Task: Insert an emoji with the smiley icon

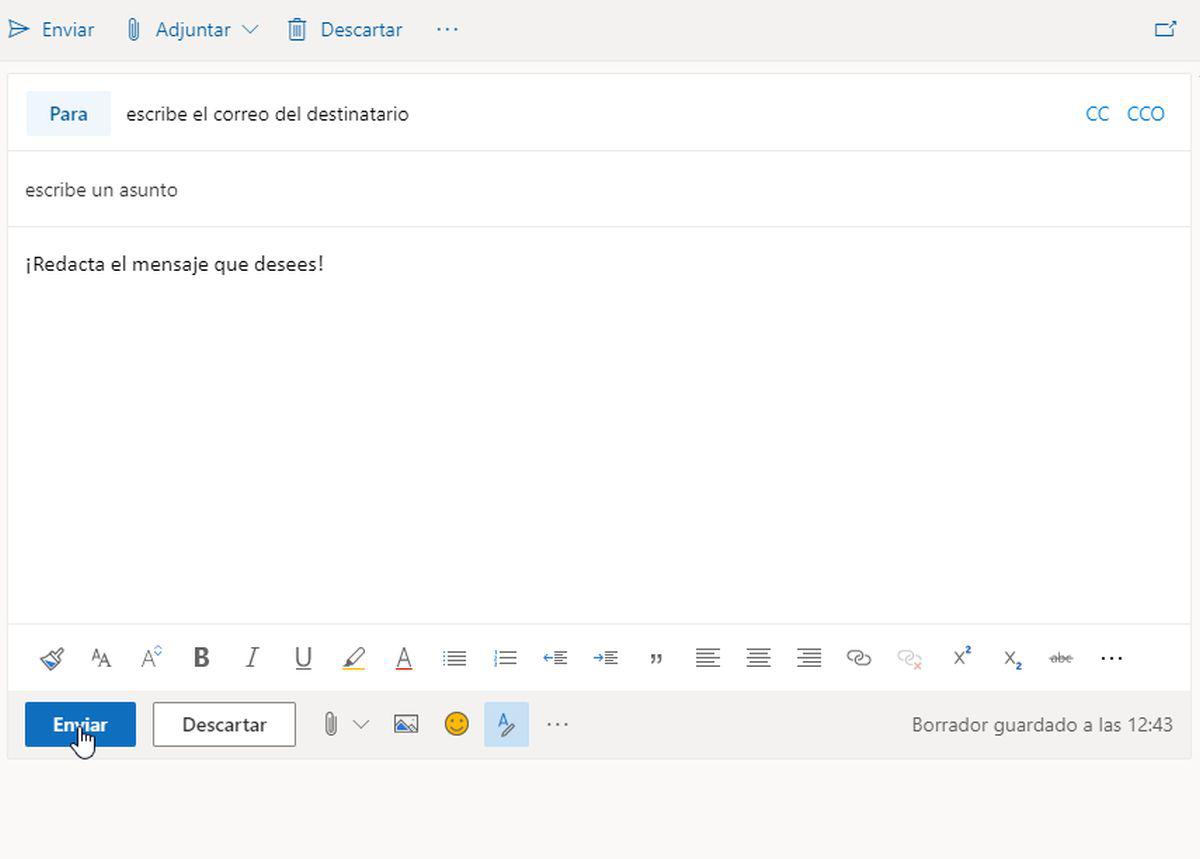Action: (x=456, y=724)
